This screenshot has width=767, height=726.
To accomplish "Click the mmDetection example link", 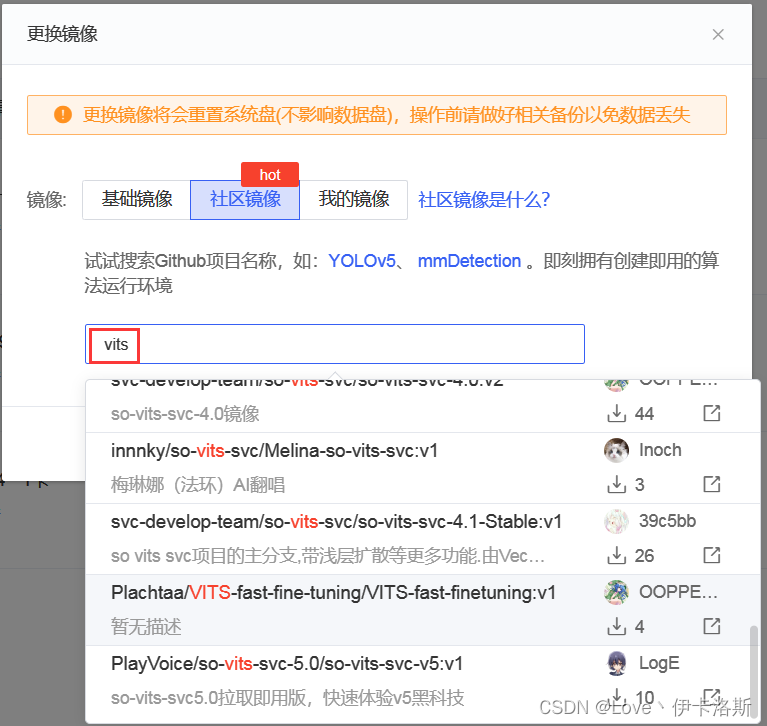I will (469, 261).
